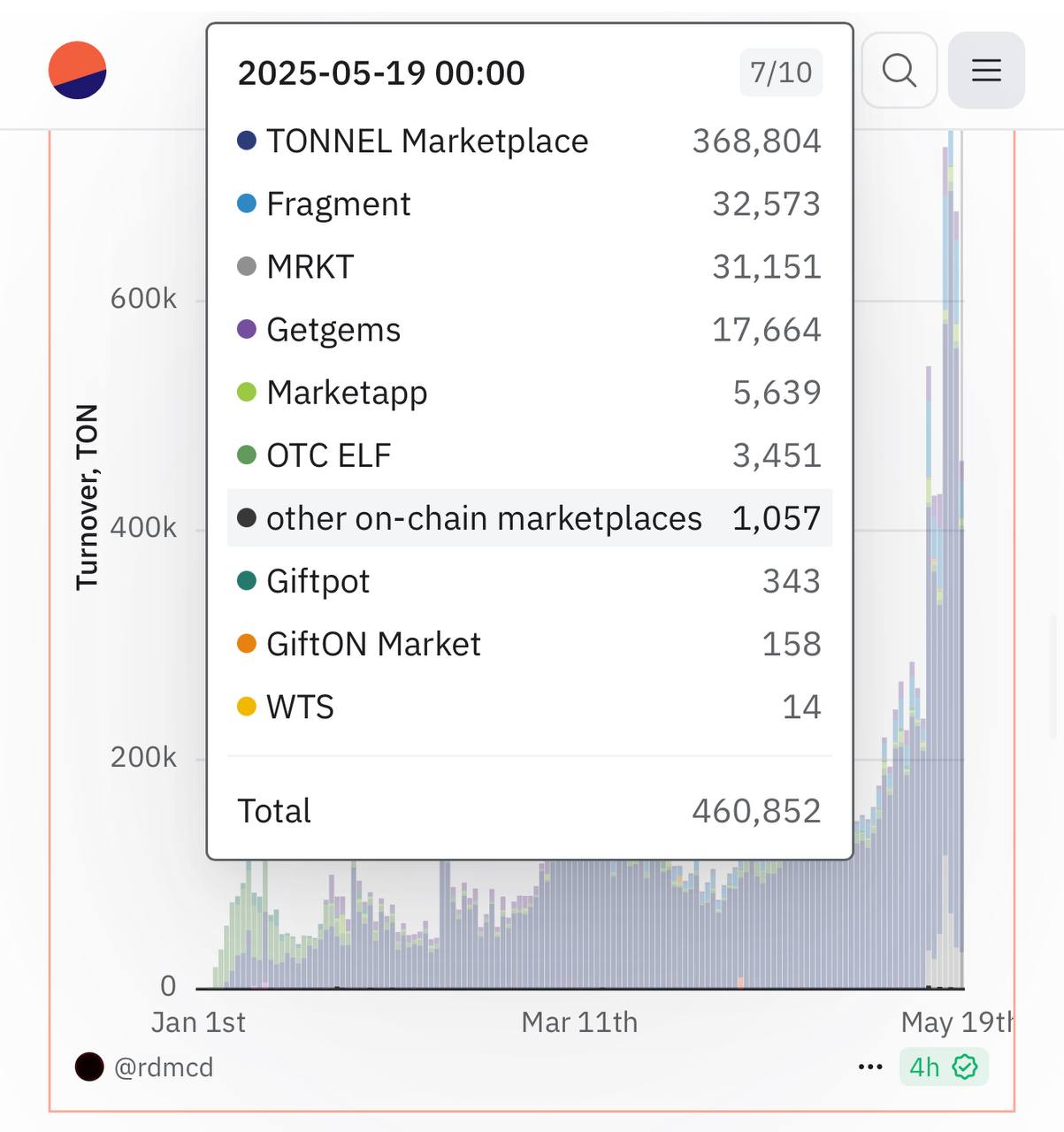1064x1132 pixels.
Task: Click the Mar 11th x-axis label
Action: [579, 1022]
